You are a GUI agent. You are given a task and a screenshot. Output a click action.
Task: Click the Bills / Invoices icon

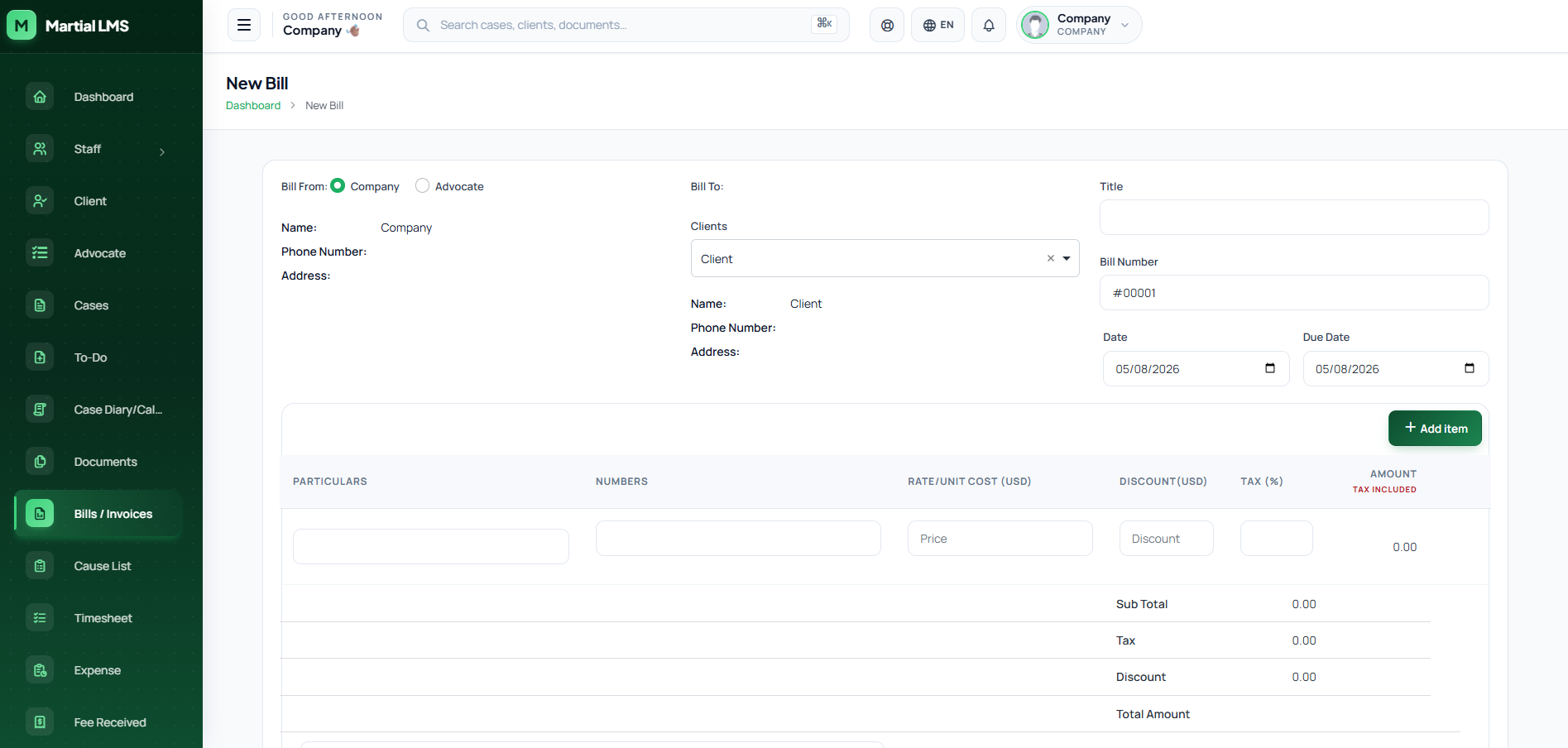40,514
